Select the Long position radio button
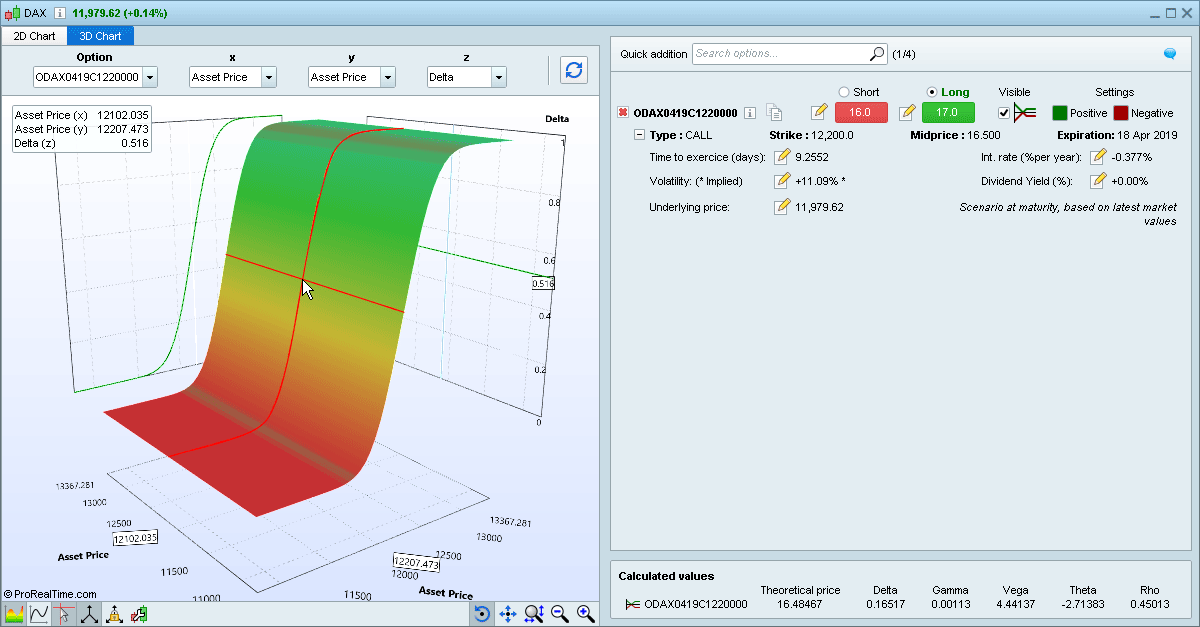 (x=930, y=91)
